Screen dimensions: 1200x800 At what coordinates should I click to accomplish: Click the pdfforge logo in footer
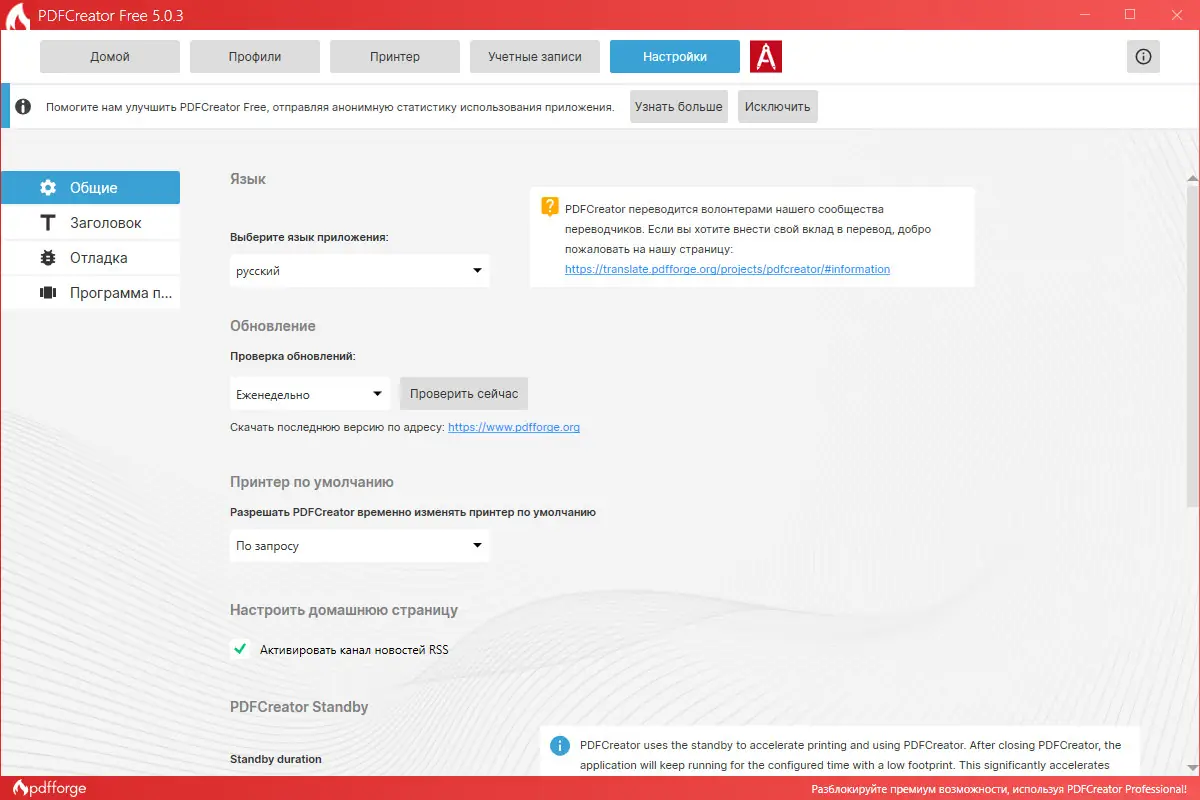point(48,788)
